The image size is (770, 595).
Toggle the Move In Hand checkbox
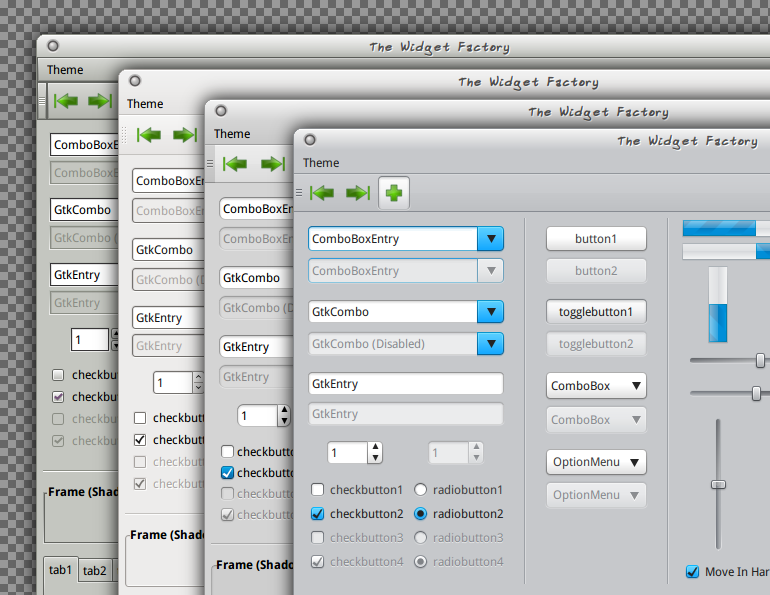(x=692, y=571)
